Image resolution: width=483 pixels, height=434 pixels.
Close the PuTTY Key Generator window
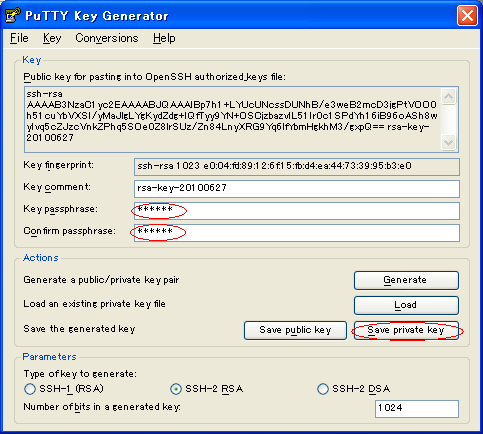click(467, 15)
